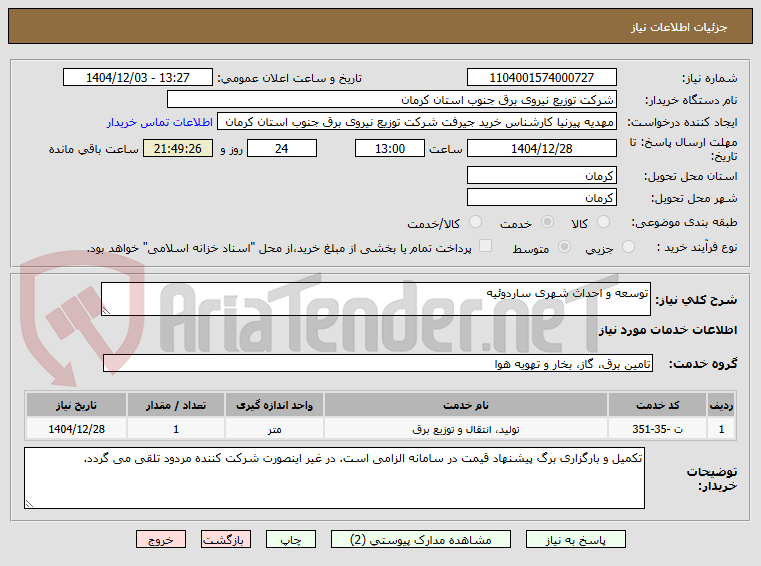761x566 pixels.
Task: Click the نام خدمت column header
Action: (466, 405)
